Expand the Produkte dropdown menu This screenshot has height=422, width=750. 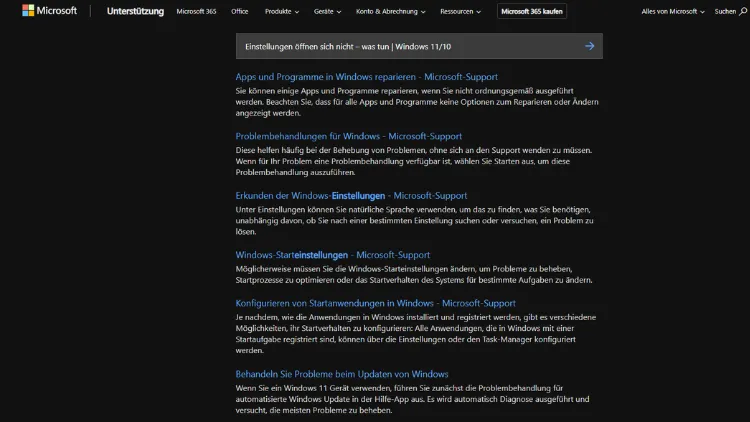[x=282, y=11]
